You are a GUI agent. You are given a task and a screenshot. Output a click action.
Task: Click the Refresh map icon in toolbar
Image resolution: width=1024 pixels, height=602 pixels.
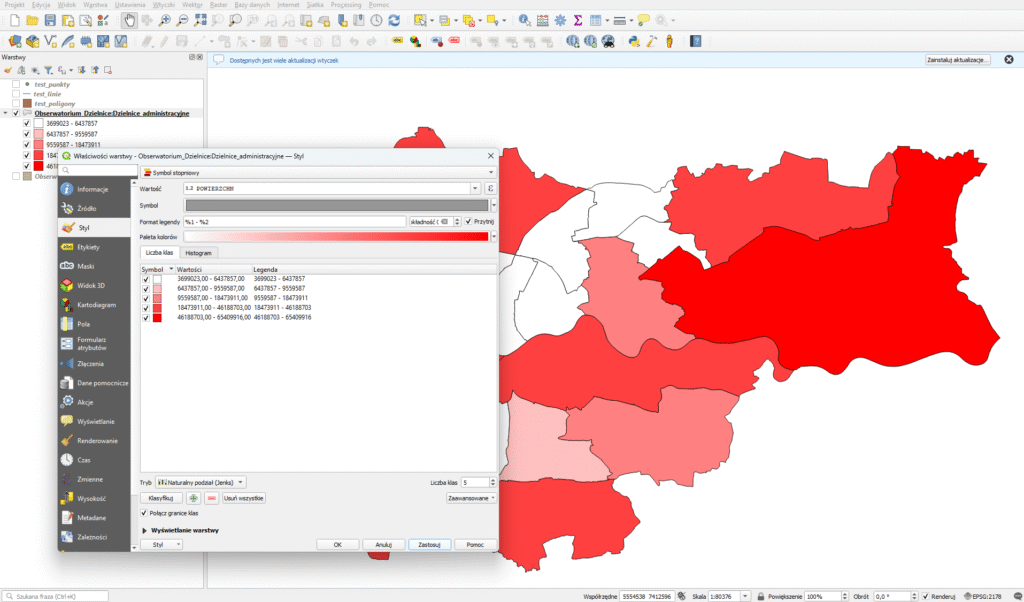(394, 20)
